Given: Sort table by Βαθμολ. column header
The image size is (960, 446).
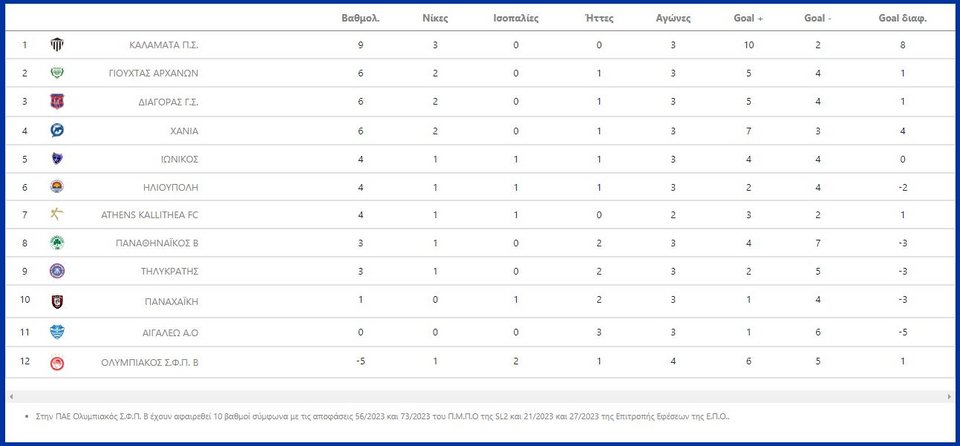Looking at the screenshot, I should pos(361,18).
